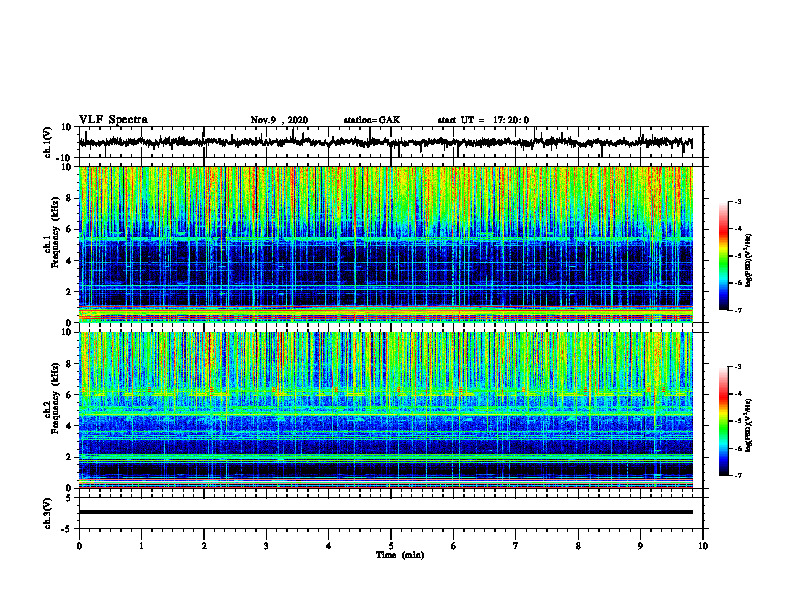Image resolution: width=792 pixels, height=612 pixels.
Task: Click the ch.2 spectrogram color scale bar
Action: click(723, 421)
